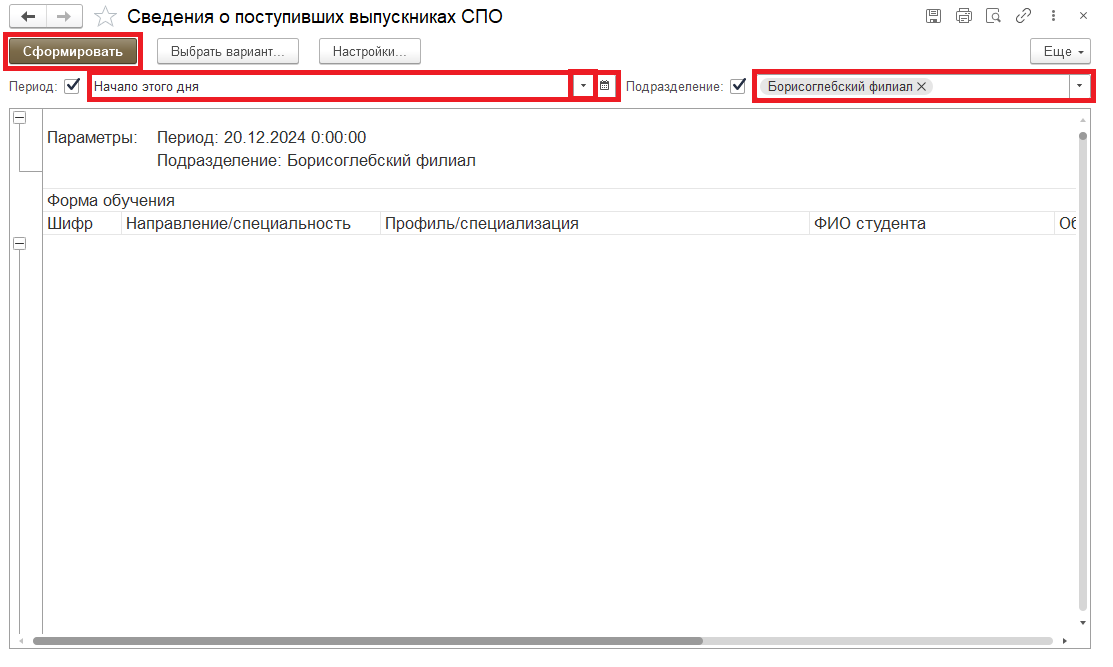Print the report using the printer icon
1113x667 pixels.
(x=963, y=16)
